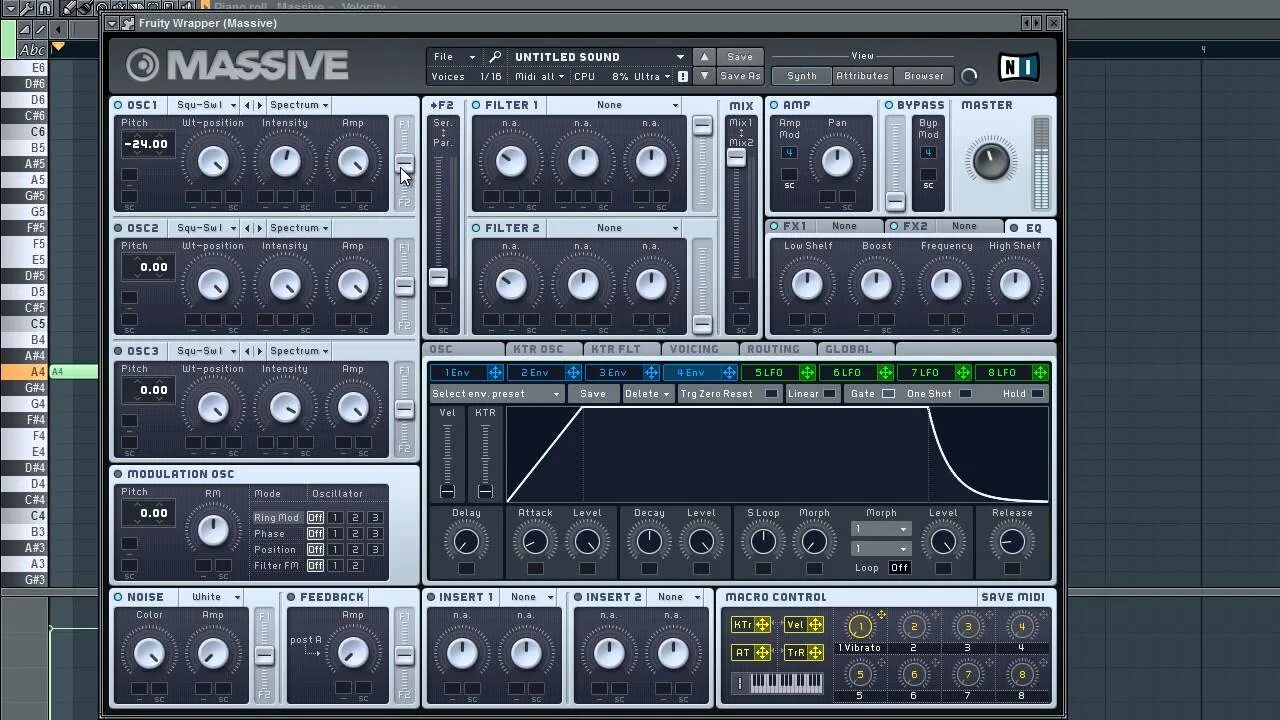This screenshot has height=720, width=1280.
Task: Click the CPU warning exclamation icon
Action: tap(683, 76)
